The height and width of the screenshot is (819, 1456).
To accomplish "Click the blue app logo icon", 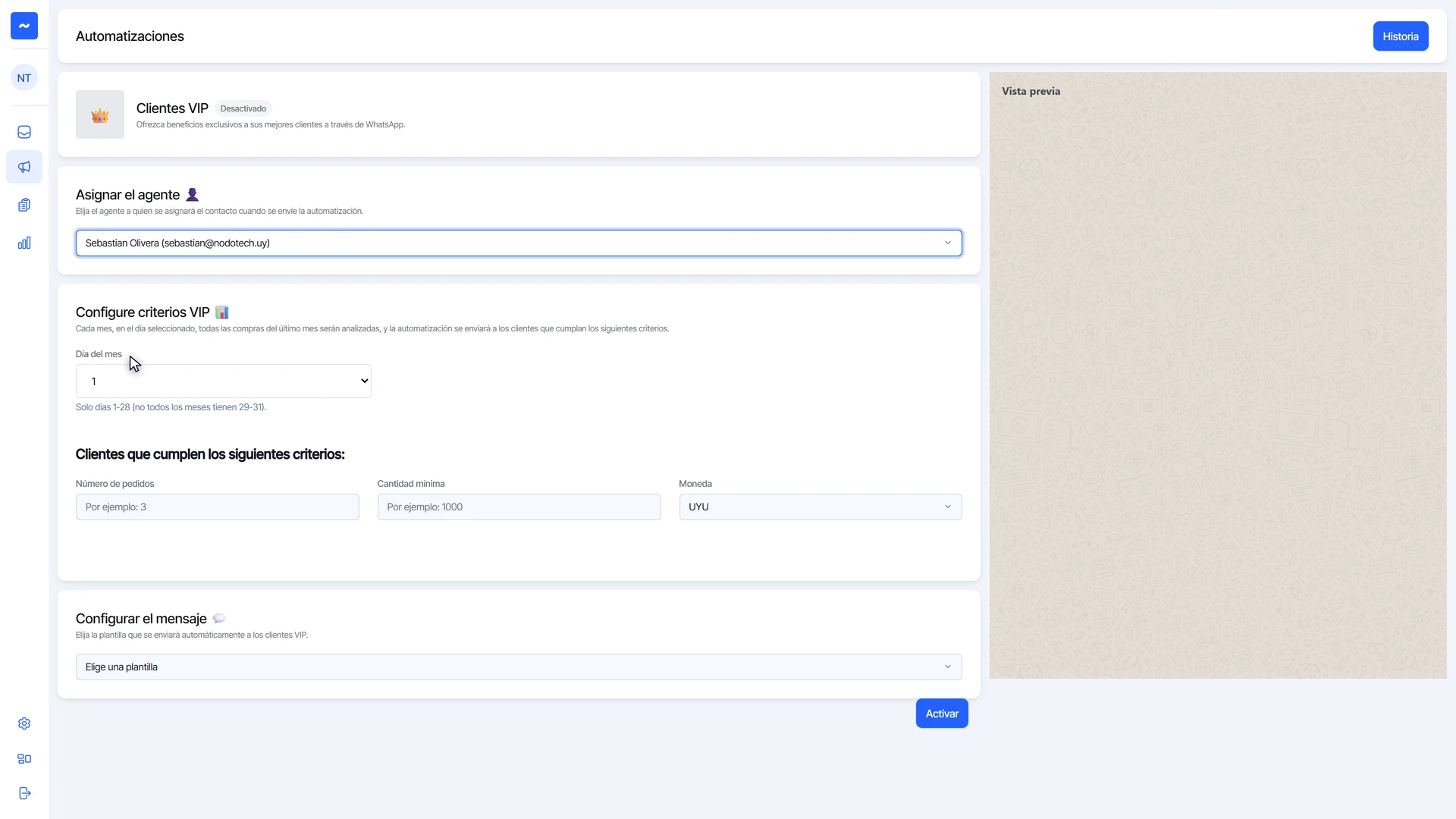I will [24, 26].
